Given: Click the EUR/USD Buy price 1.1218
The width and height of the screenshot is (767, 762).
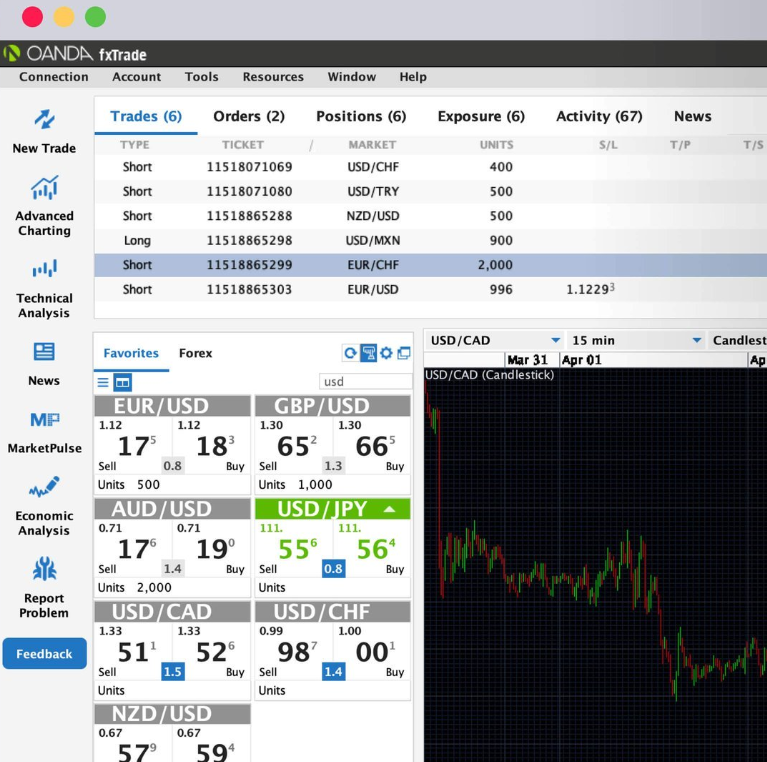Looking at the screenshot, I should pyautogui.click(x=212, y=446).
